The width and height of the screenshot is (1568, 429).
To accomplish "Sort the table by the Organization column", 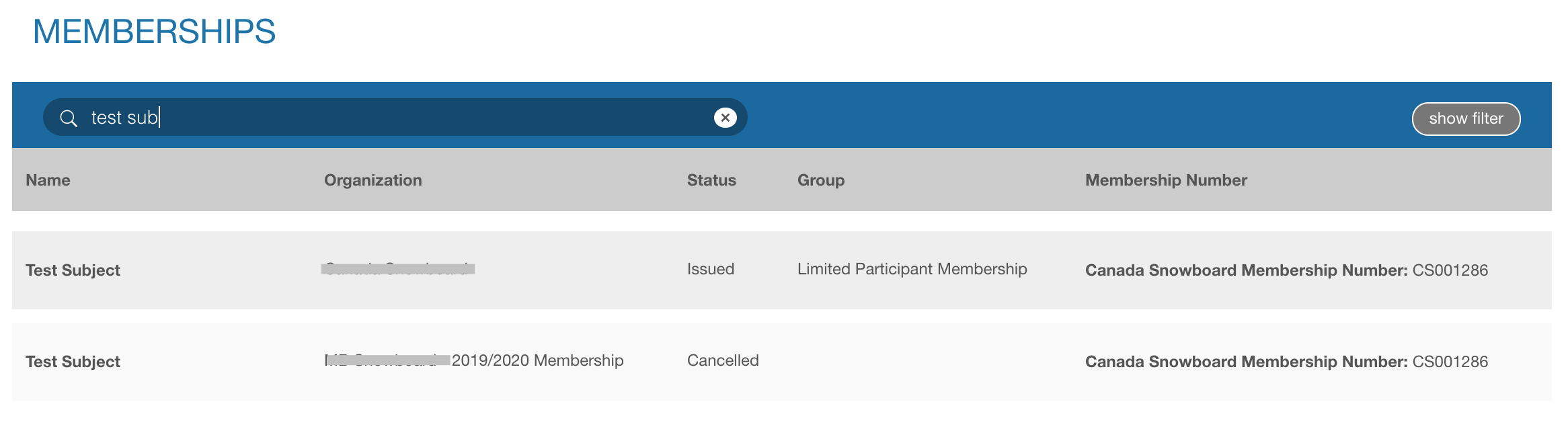I will click(373, 180).
